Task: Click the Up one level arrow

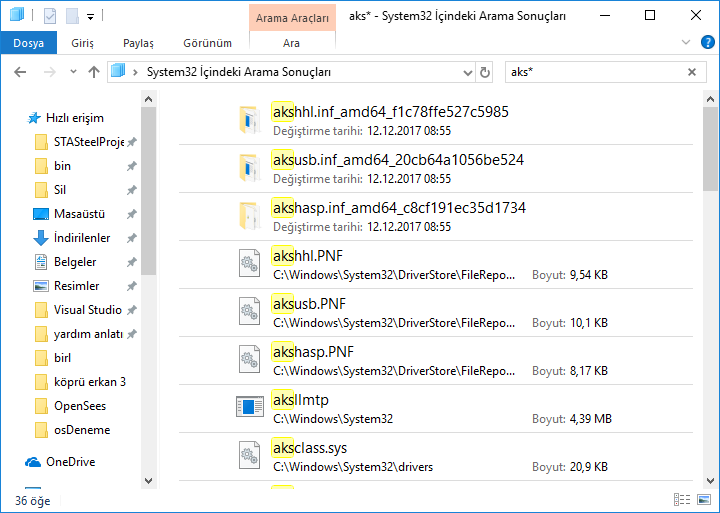Action: click(x=94, y=72)
